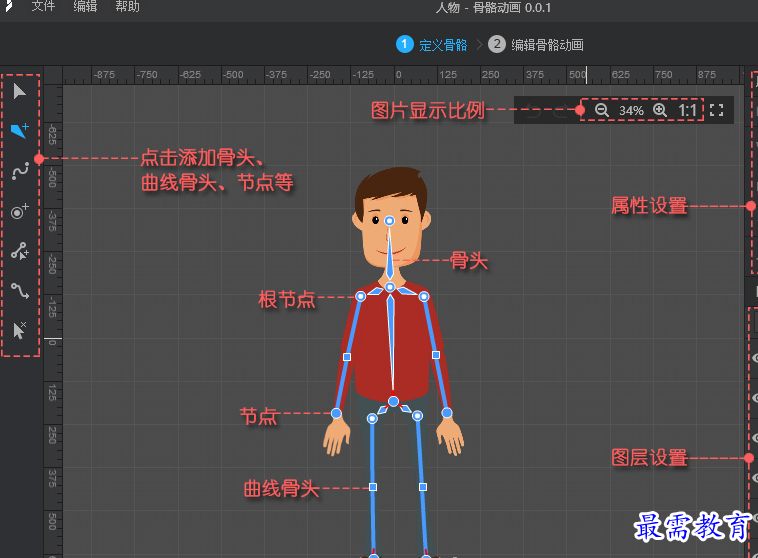Open the 帮助 menu
This screenshot has width=758, height=558.
(x=127, y=7)
